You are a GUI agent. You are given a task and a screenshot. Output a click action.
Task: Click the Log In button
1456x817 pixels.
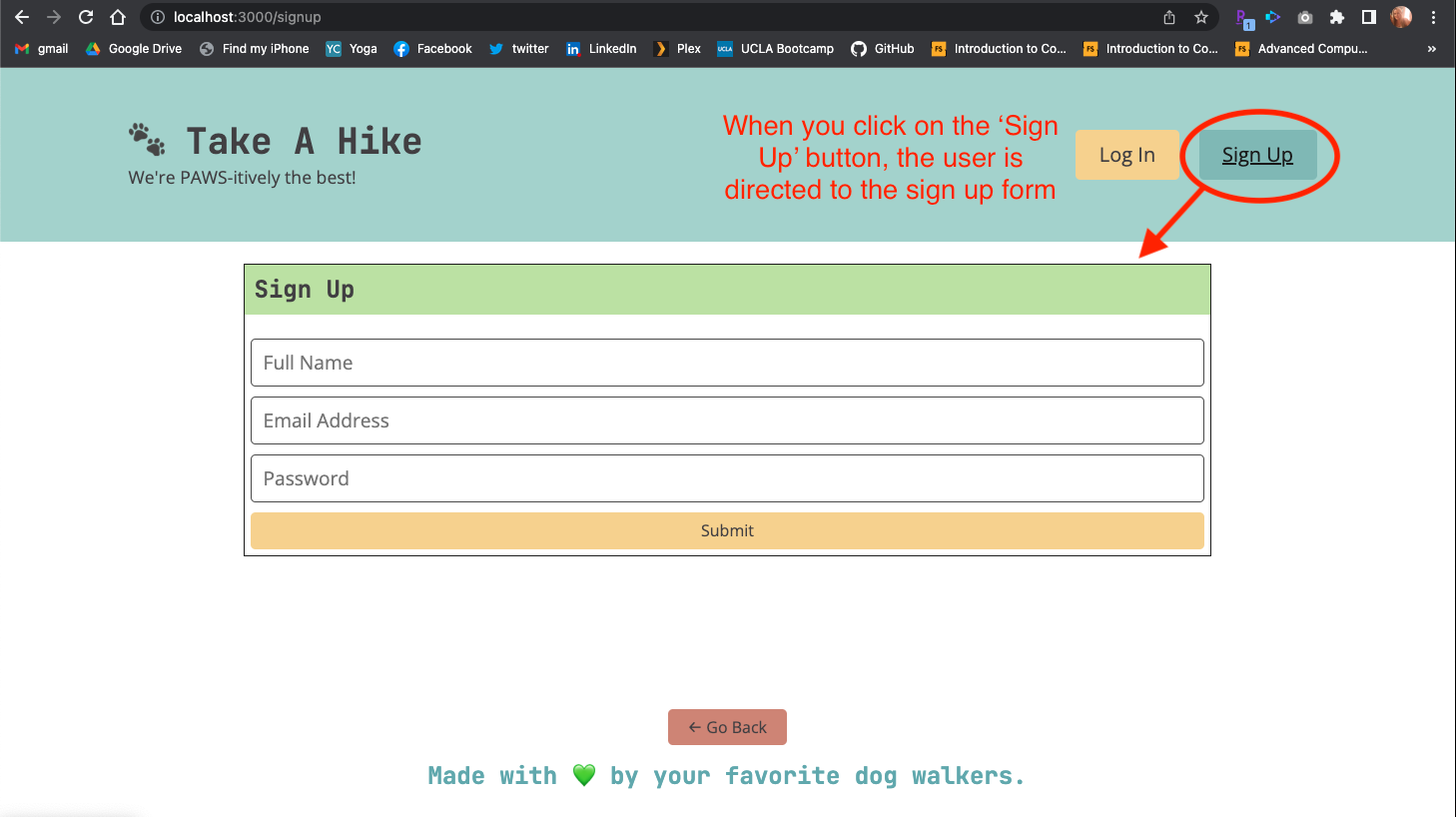1127,155
